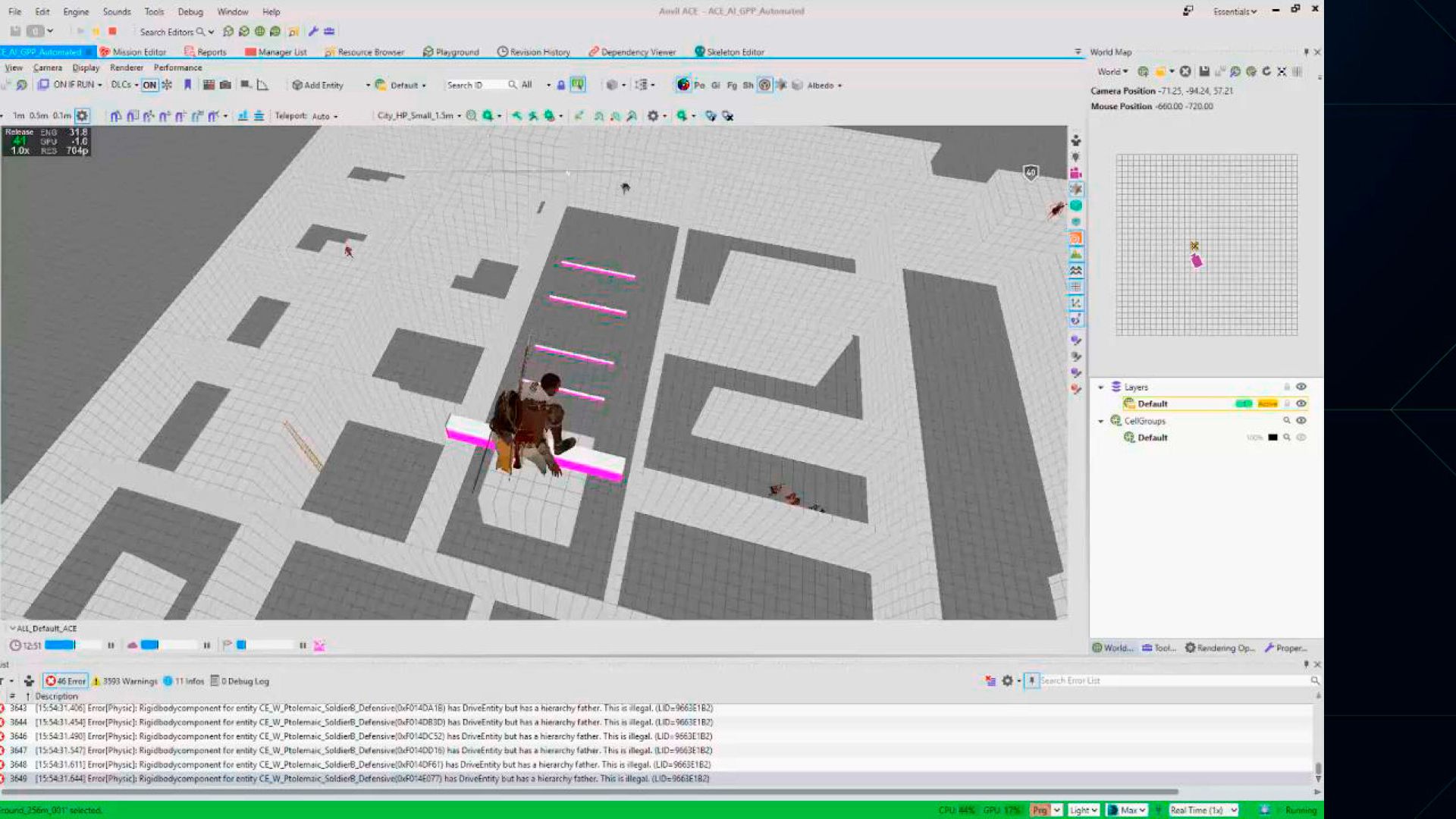Click the pink camera icon in viewport sidebar
The height and width of the screenshot is (819, 1456).
[1075, 173]
